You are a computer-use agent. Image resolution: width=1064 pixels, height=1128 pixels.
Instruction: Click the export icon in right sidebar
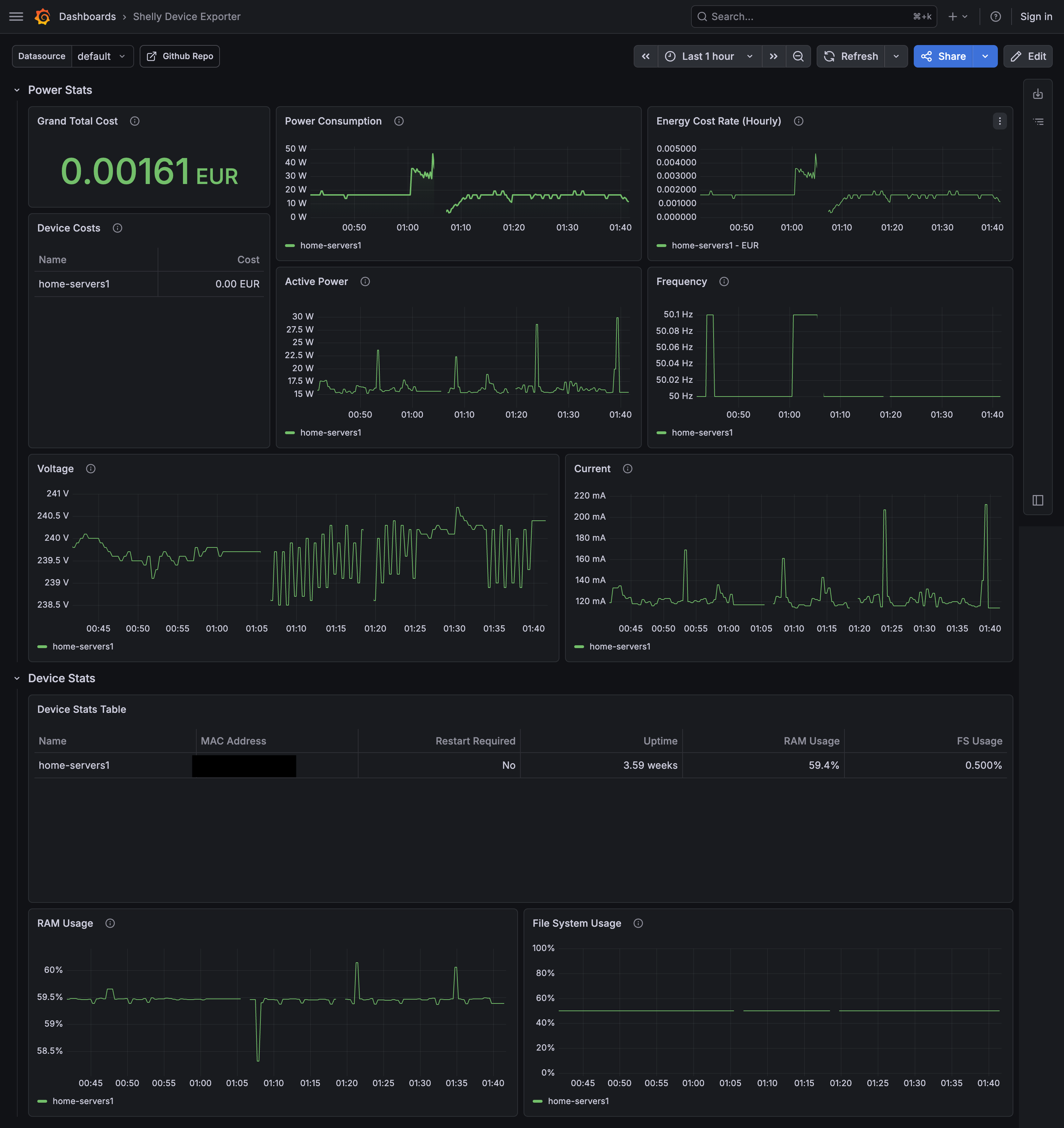point(1038,94)
